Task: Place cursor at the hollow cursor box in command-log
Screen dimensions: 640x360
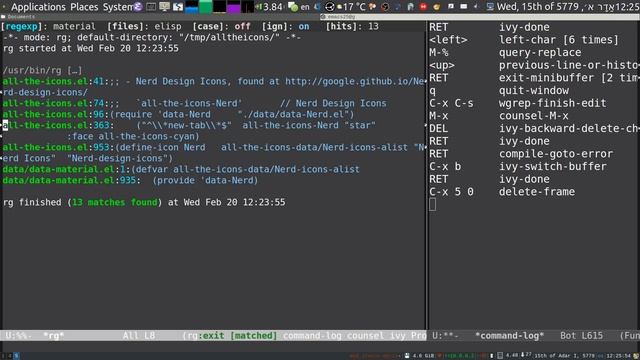Action: pyautogui.click(x=432, y=204)
